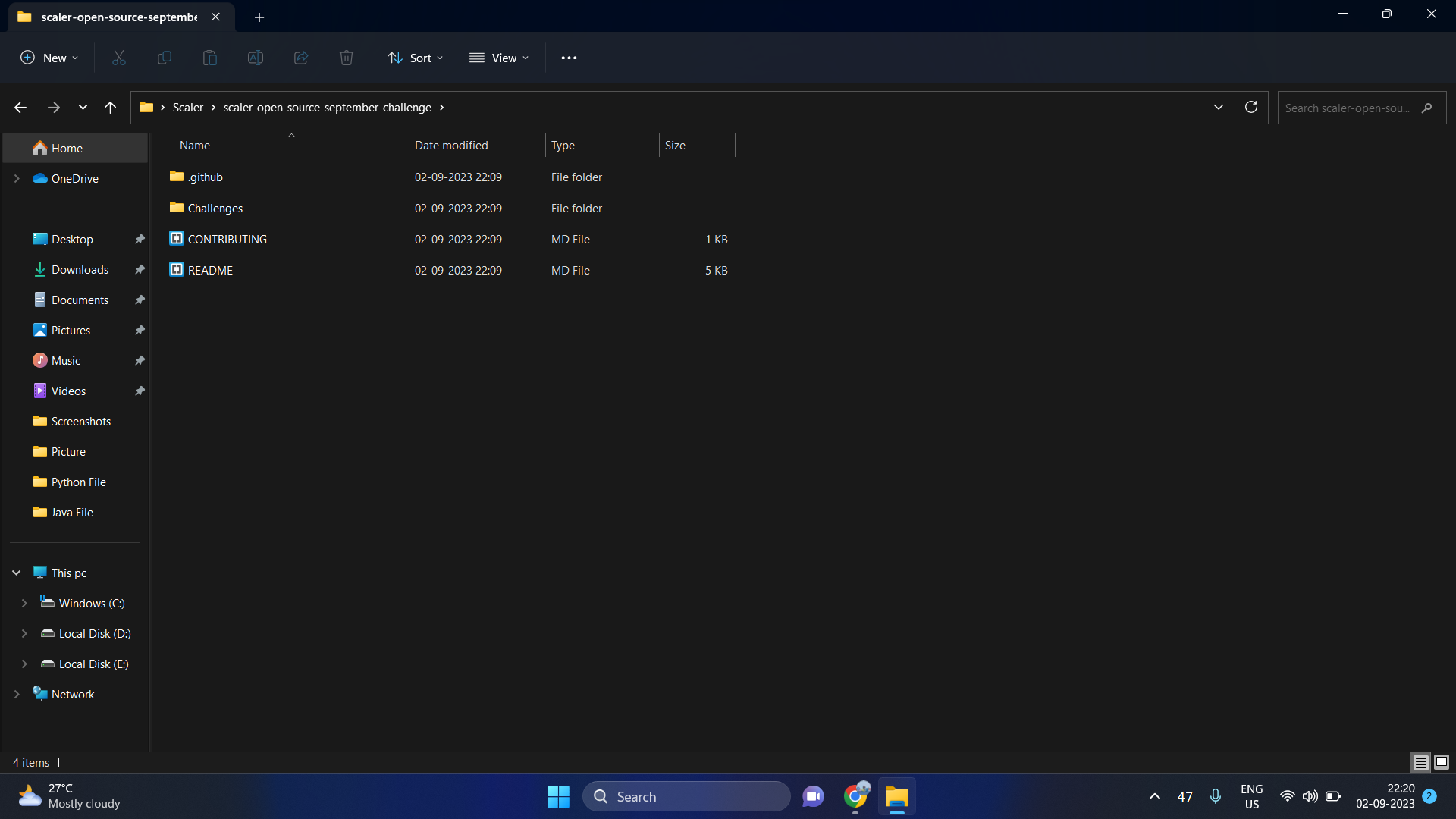Screen dimensions: 1456x819
Task: Click the Paste clipboard icon
Action: click(x=210, y=58)
